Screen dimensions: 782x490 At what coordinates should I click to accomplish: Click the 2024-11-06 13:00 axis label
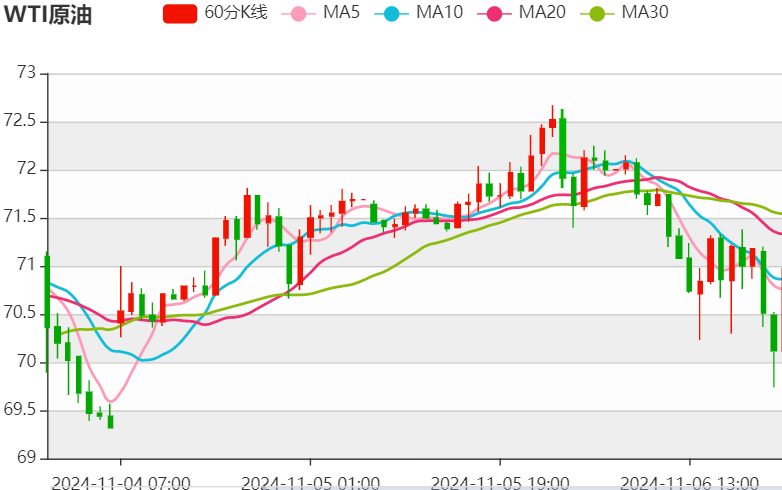coord(689,483)
